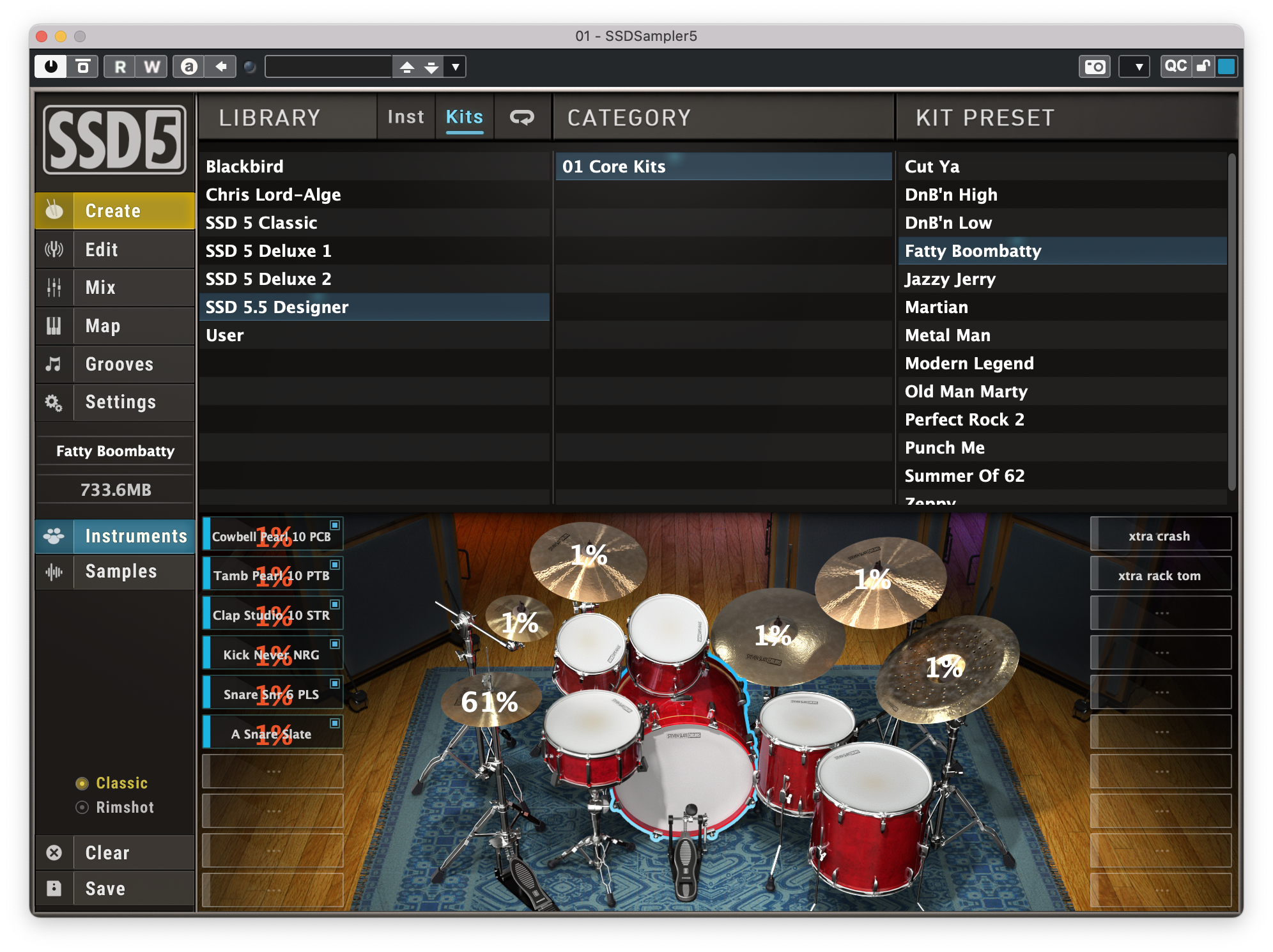This screenshot has height=952, width=1273.
Task: Click the left-arrow toolbar icon
Action: 220,66
